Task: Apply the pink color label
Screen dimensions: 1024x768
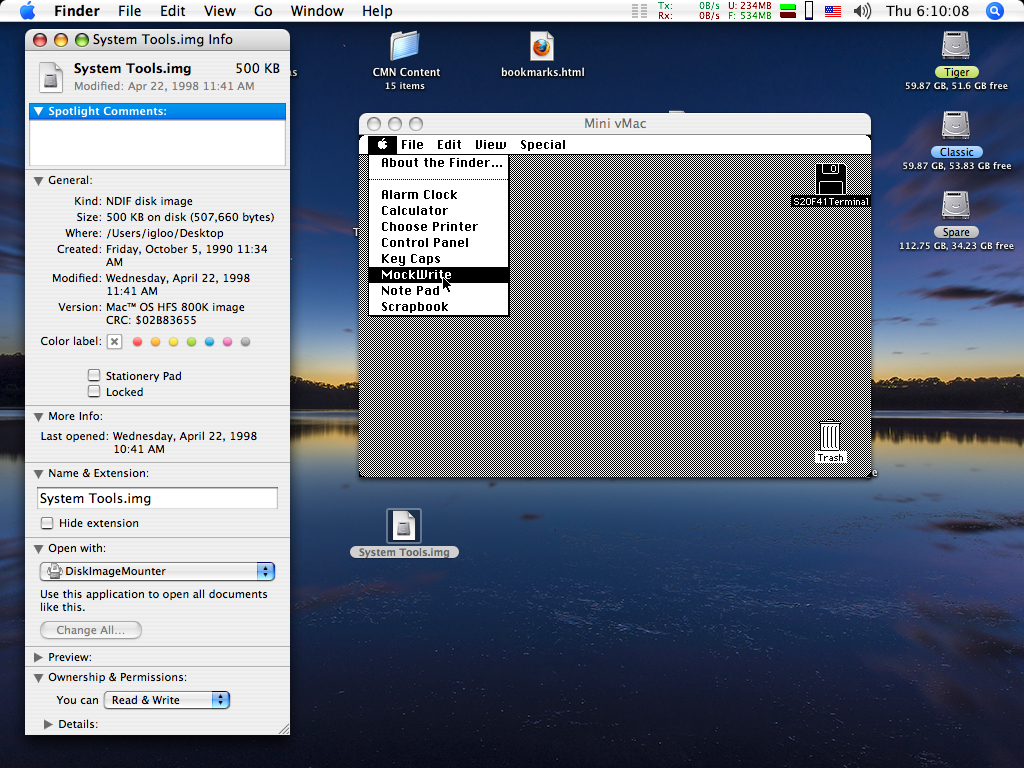Action: coord(227,342)
